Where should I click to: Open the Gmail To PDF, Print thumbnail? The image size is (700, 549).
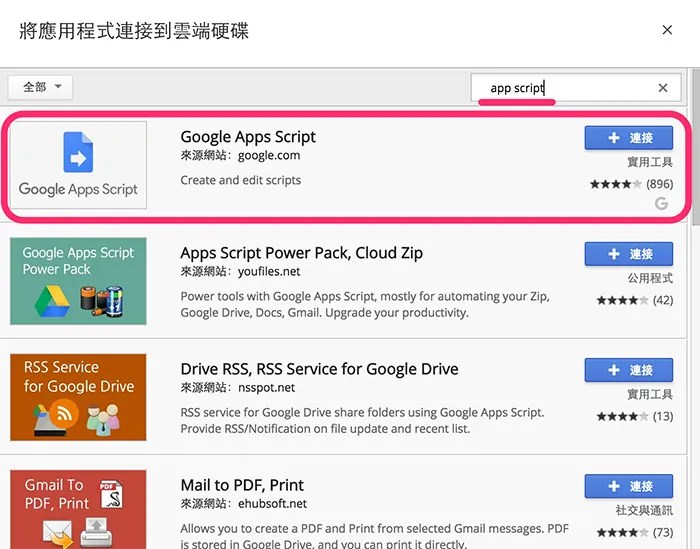click(x=78, y=509)
